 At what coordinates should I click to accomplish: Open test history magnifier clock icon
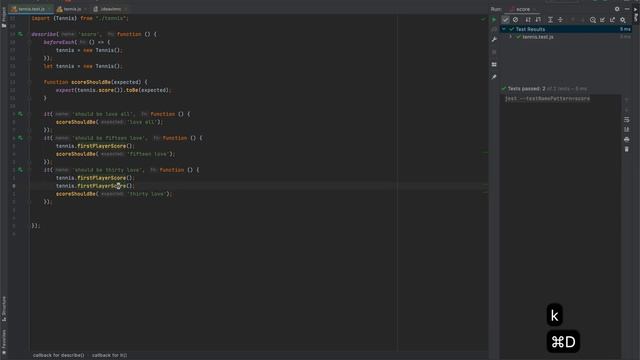pyautogui.click(x=593, y=20)
